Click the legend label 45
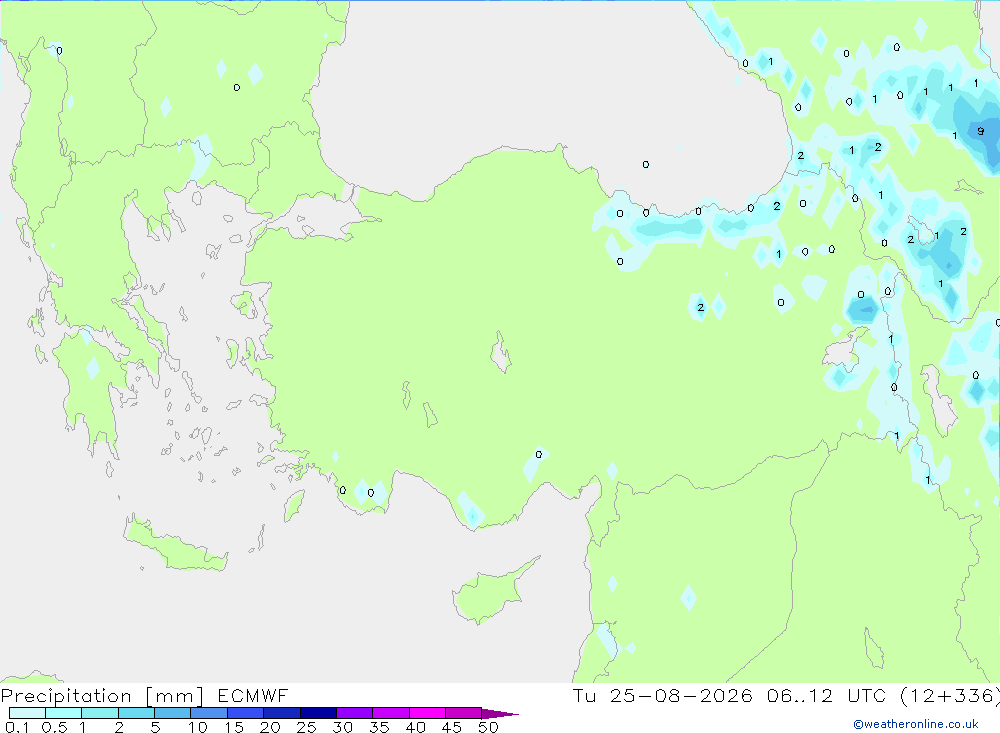The image size is (1000, 733). tap(452, 727)
